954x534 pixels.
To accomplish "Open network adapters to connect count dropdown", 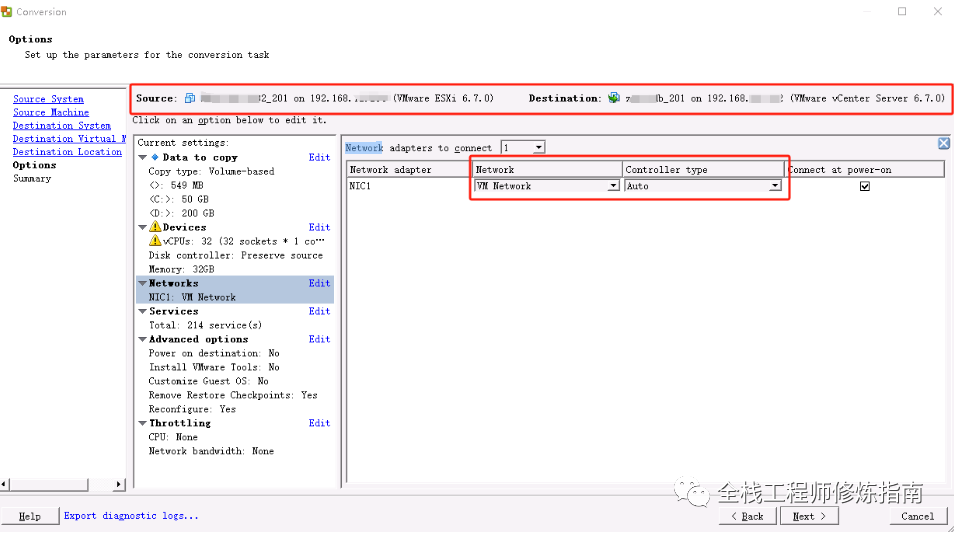I will [538, 148].
